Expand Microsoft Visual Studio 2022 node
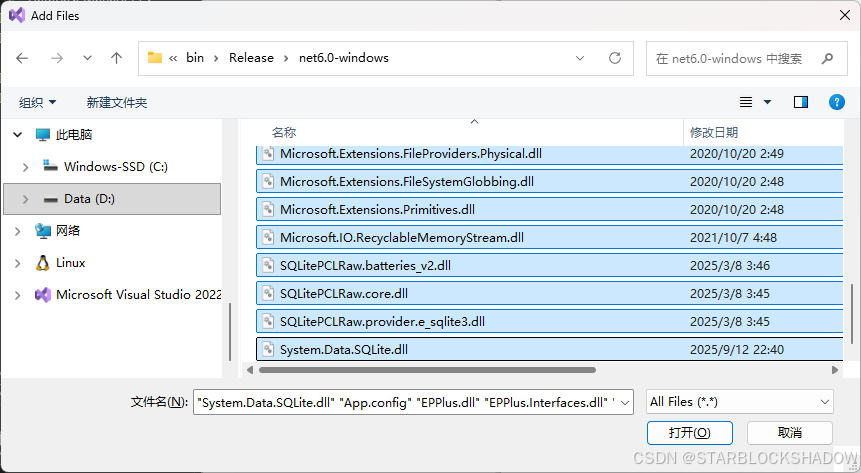The height and width of the screenshot is (473, 861). (18, 295)
